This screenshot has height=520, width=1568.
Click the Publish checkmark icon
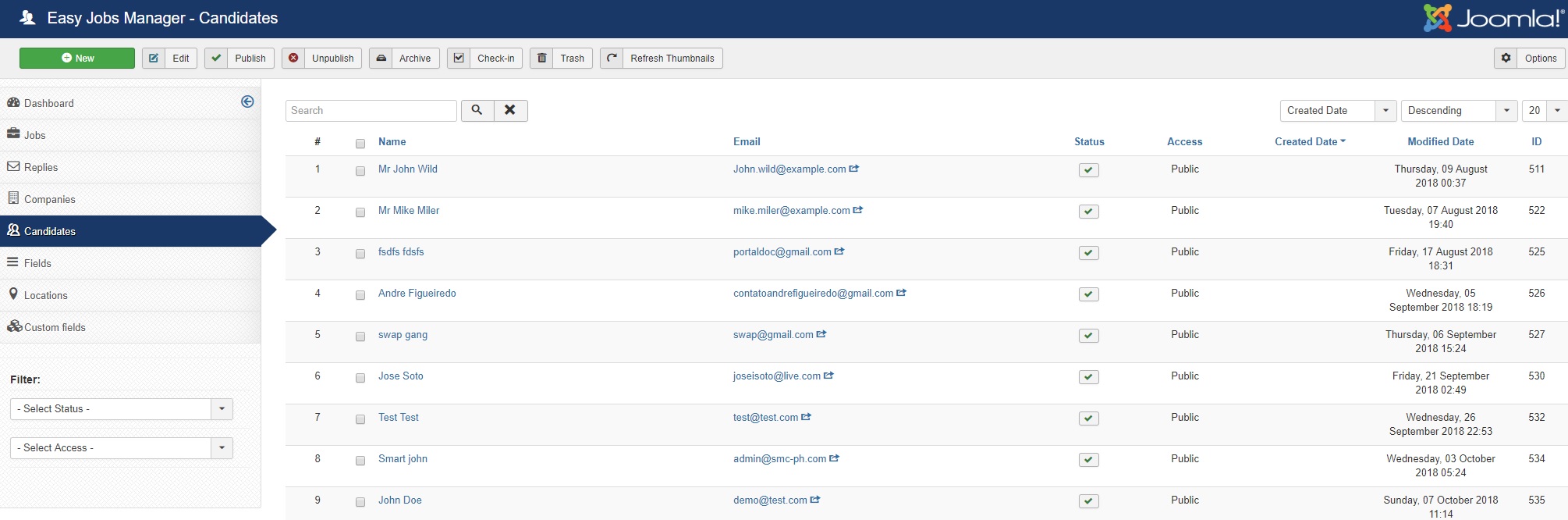(x=216, y=59)
